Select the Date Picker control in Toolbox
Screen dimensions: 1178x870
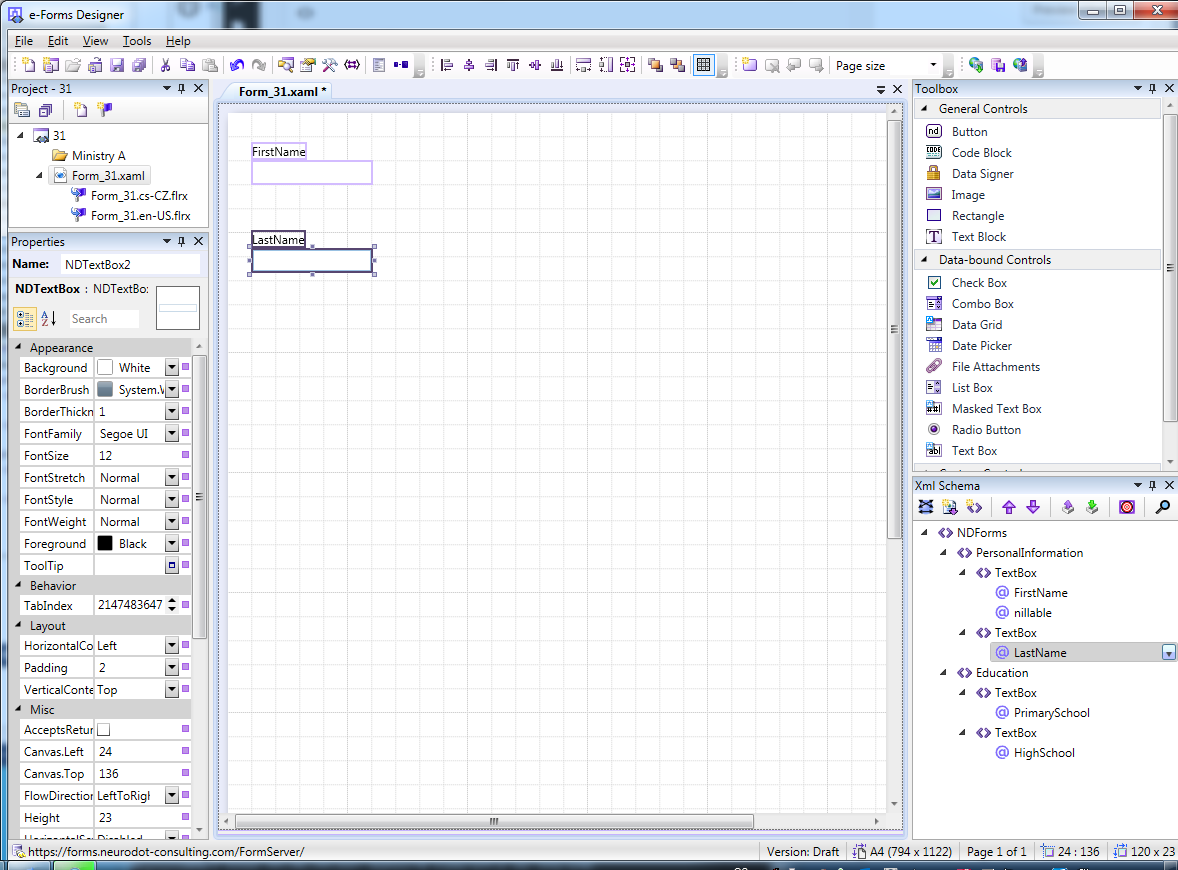point(981,346)
